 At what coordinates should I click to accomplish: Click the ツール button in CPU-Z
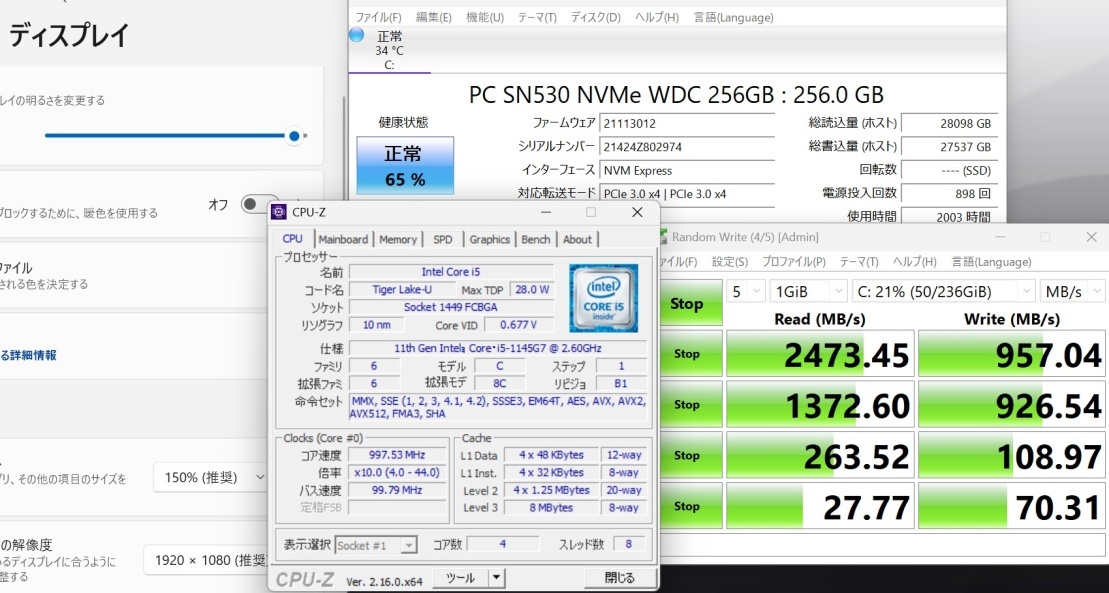tap(460, 577)
